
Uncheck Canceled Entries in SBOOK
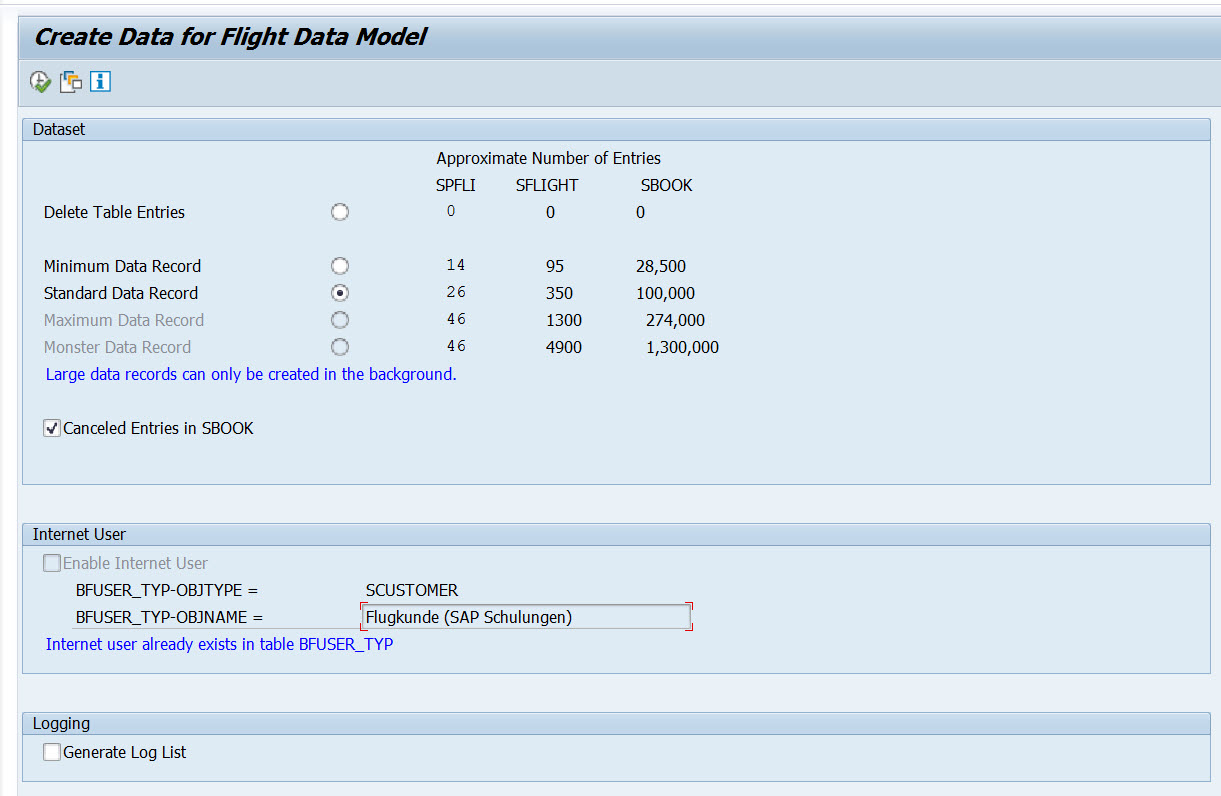click(51, 428)
